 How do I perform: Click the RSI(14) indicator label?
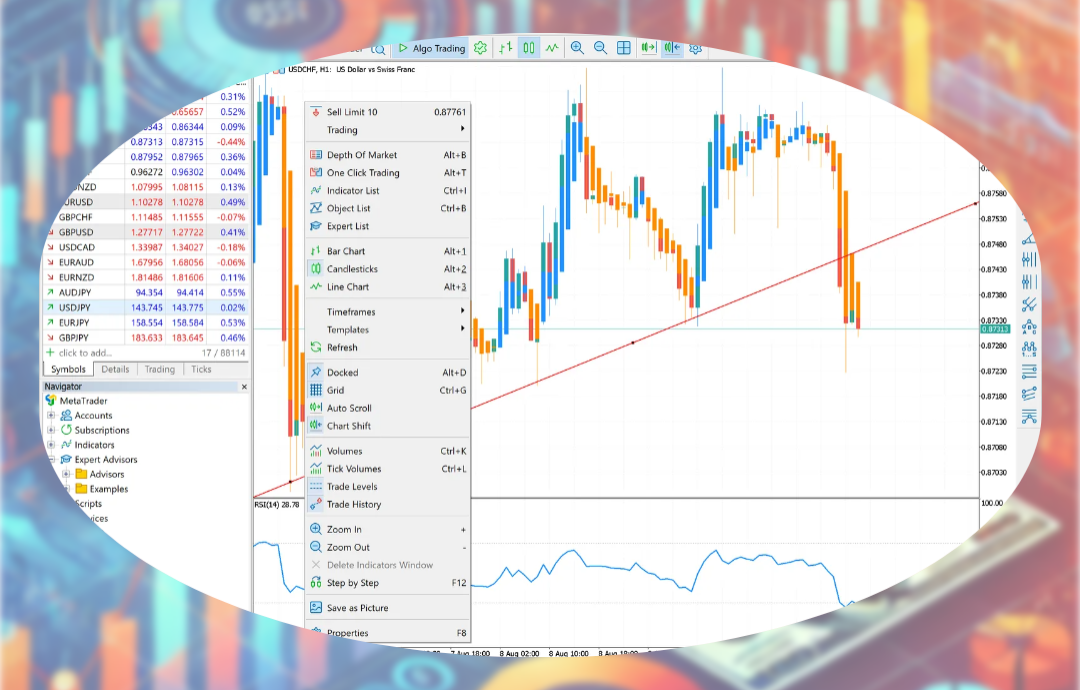pyautogui.click(x=277, y=505)
